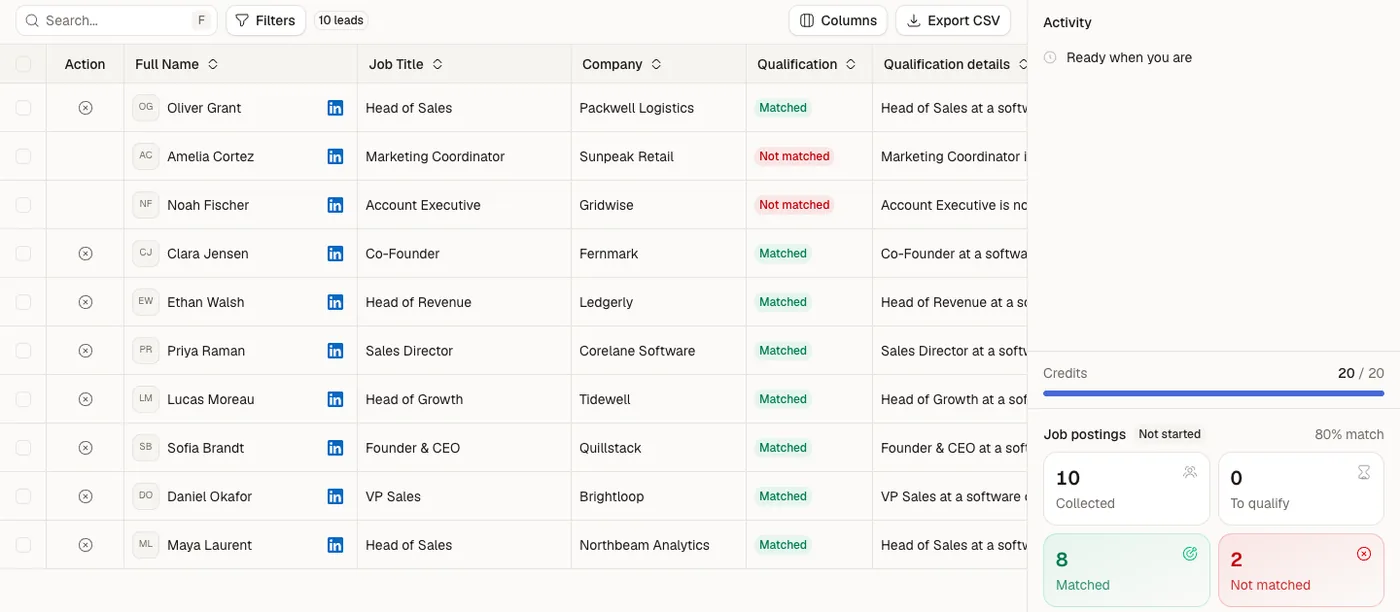
Task: Sort by the Company column header
Action: tap(622, 64)
